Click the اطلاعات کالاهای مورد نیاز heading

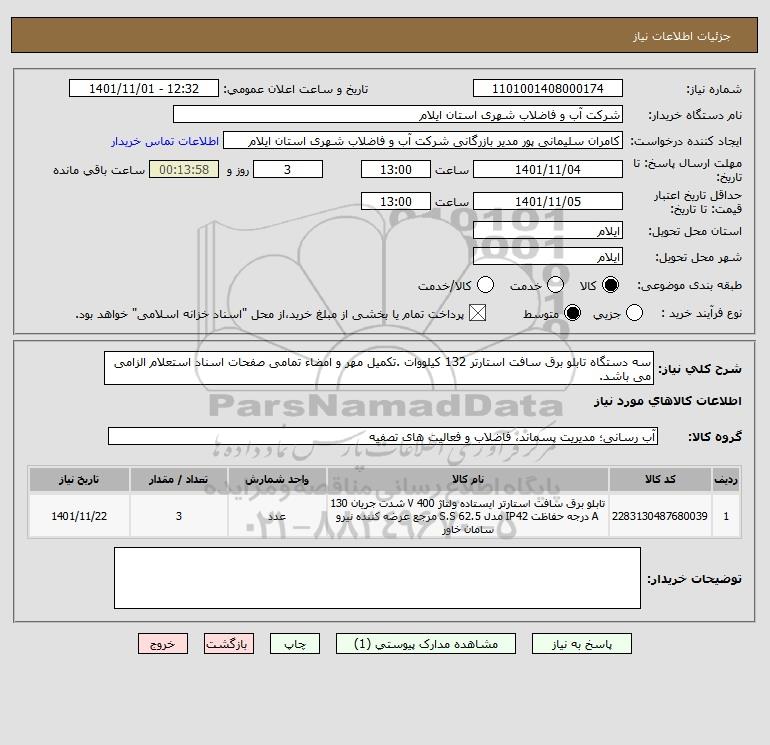point(668,401)
